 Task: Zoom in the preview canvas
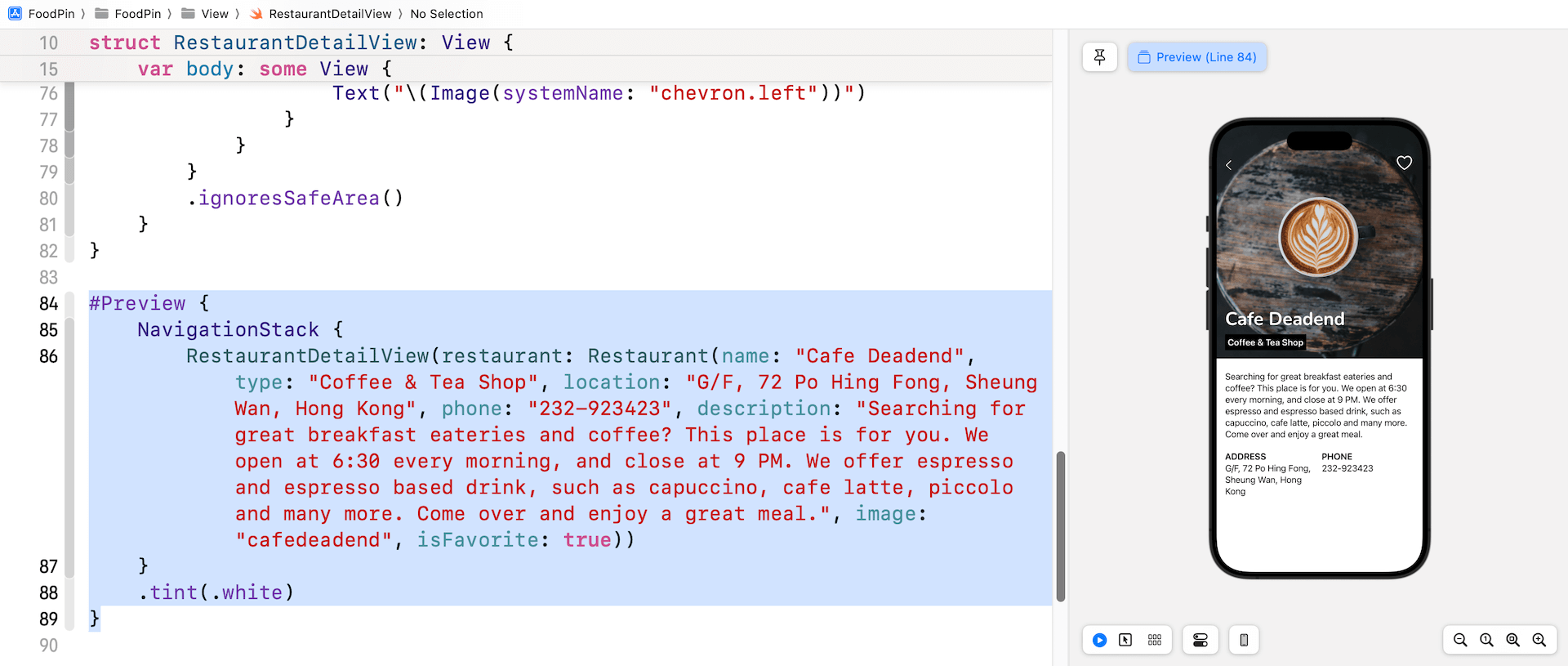[x=1539, y=640]
